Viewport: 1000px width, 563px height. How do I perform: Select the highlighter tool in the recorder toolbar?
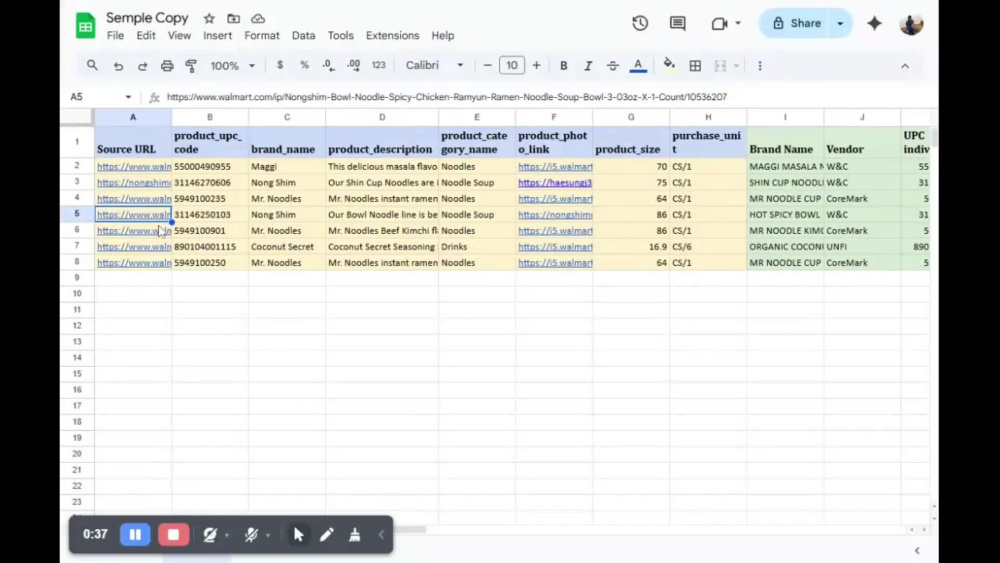point(355,534)
